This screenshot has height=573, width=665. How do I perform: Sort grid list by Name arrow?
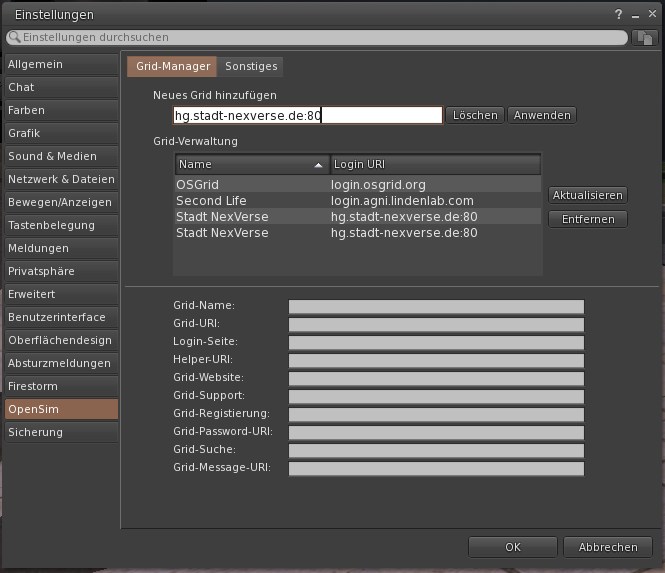pyautogui.click(x=319, y=165)
